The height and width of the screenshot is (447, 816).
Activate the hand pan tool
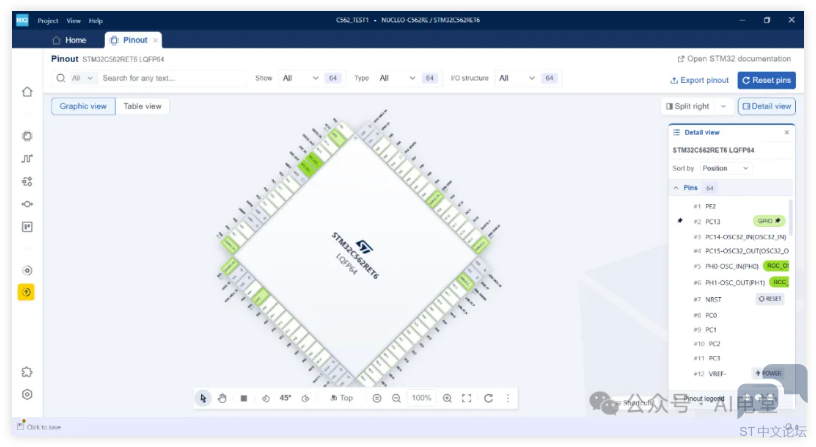coord(222,398)
